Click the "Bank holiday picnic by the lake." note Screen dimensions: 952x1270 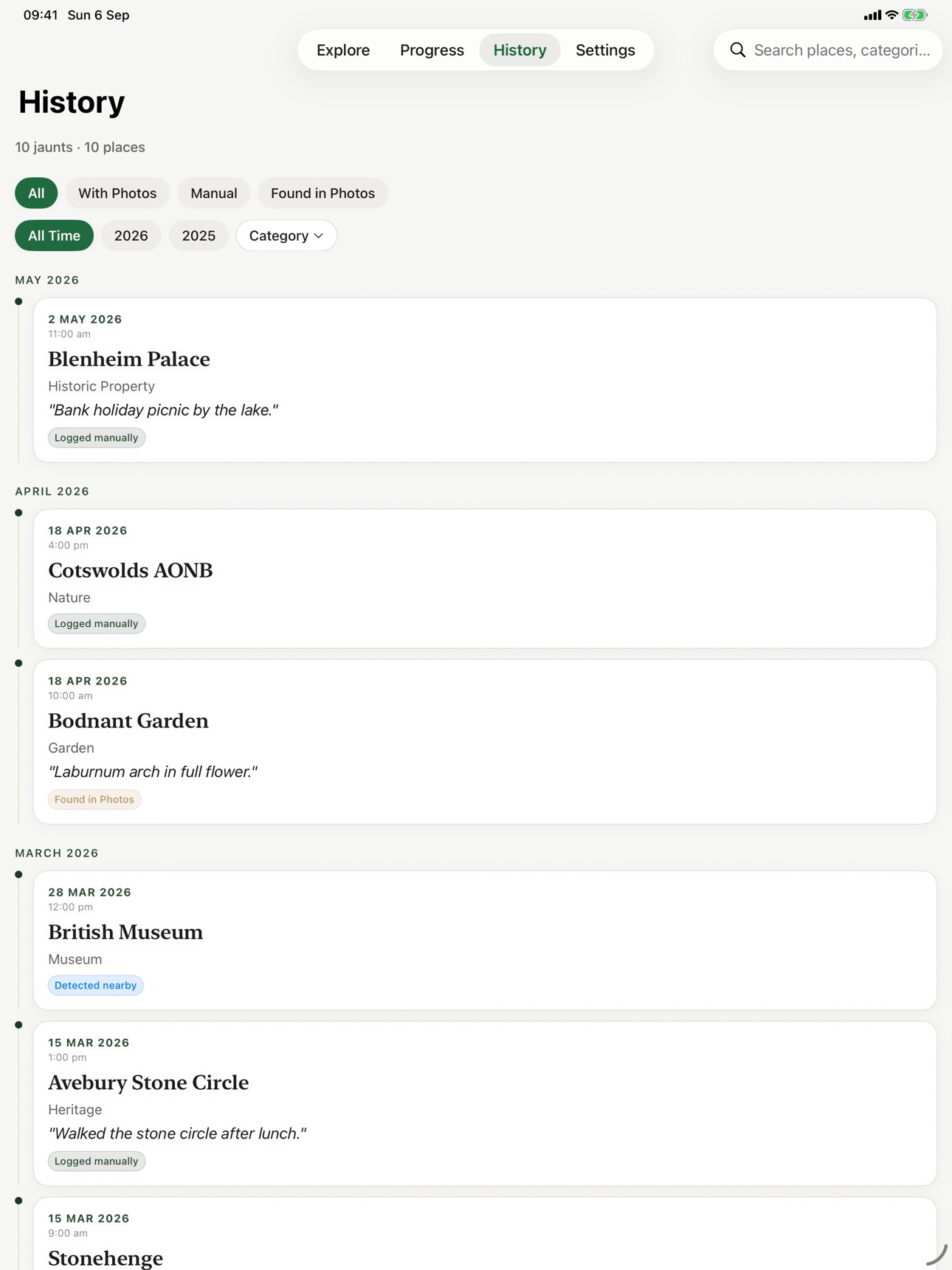click(163, 411)
